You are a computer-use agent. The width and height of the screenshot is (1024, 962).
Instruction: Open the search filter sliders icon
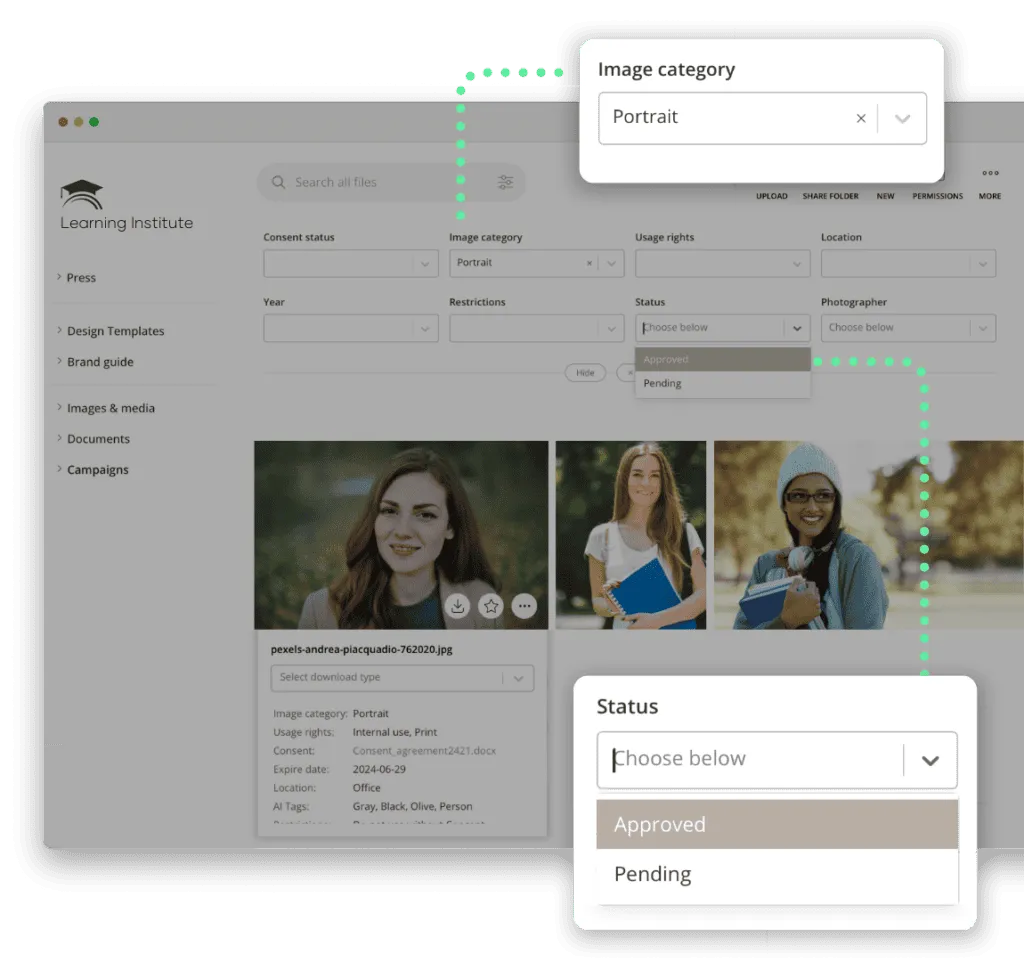click(x=505, y=182)
